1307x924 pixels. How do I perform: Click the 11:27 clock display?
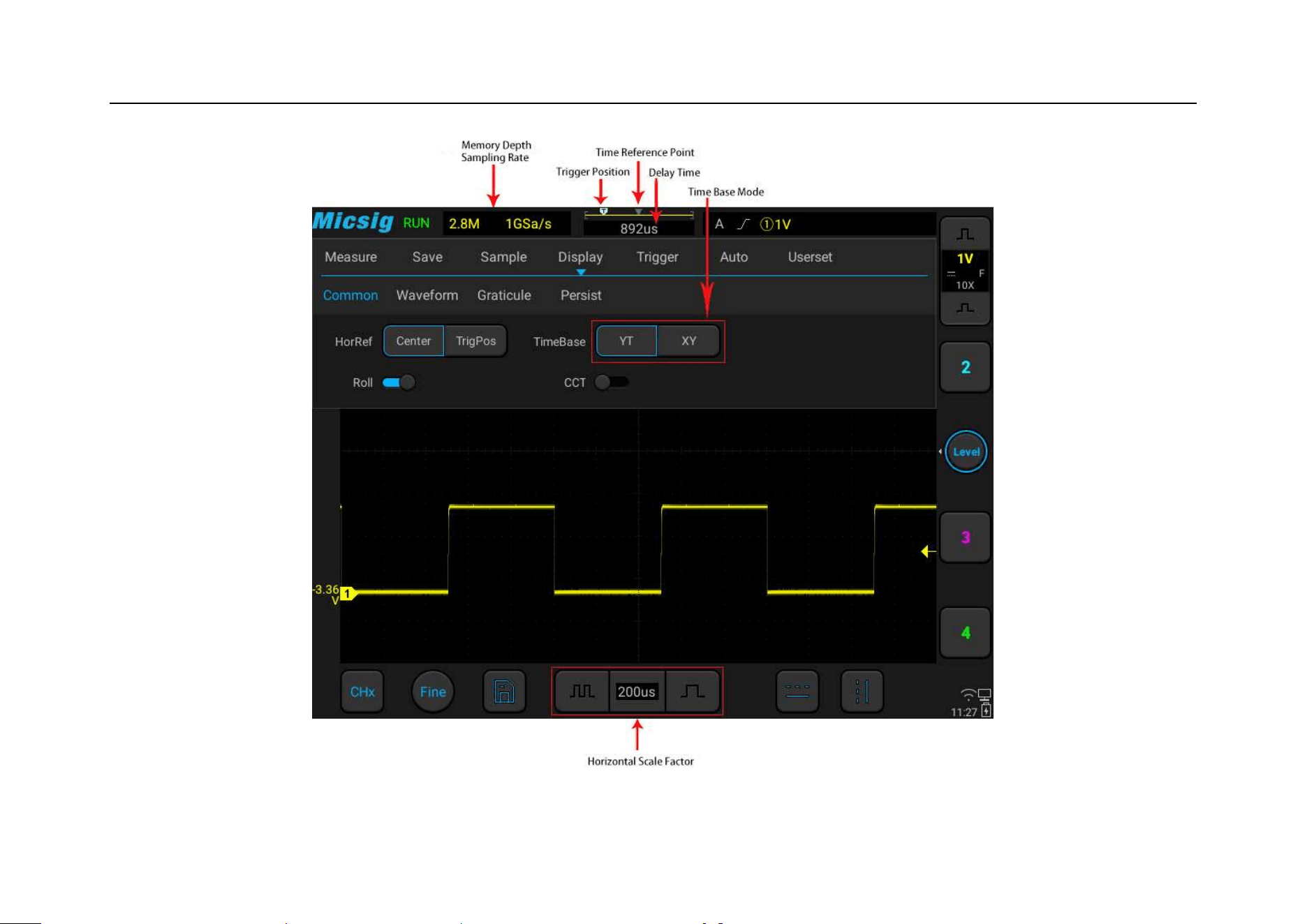pyautogui.click(x=963, y=712)
